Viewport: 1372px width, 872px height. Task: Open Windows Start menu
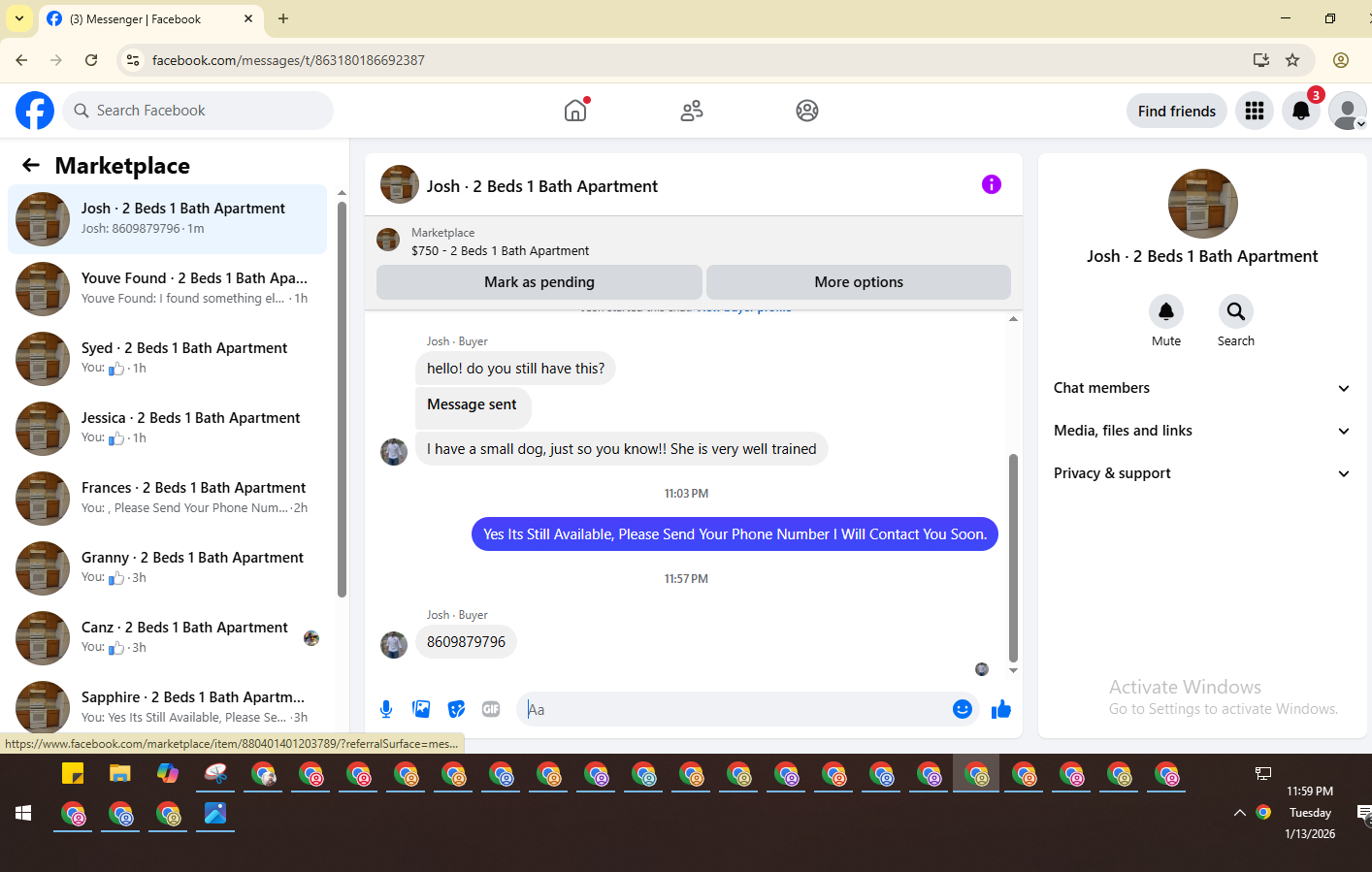click(23, 813)
